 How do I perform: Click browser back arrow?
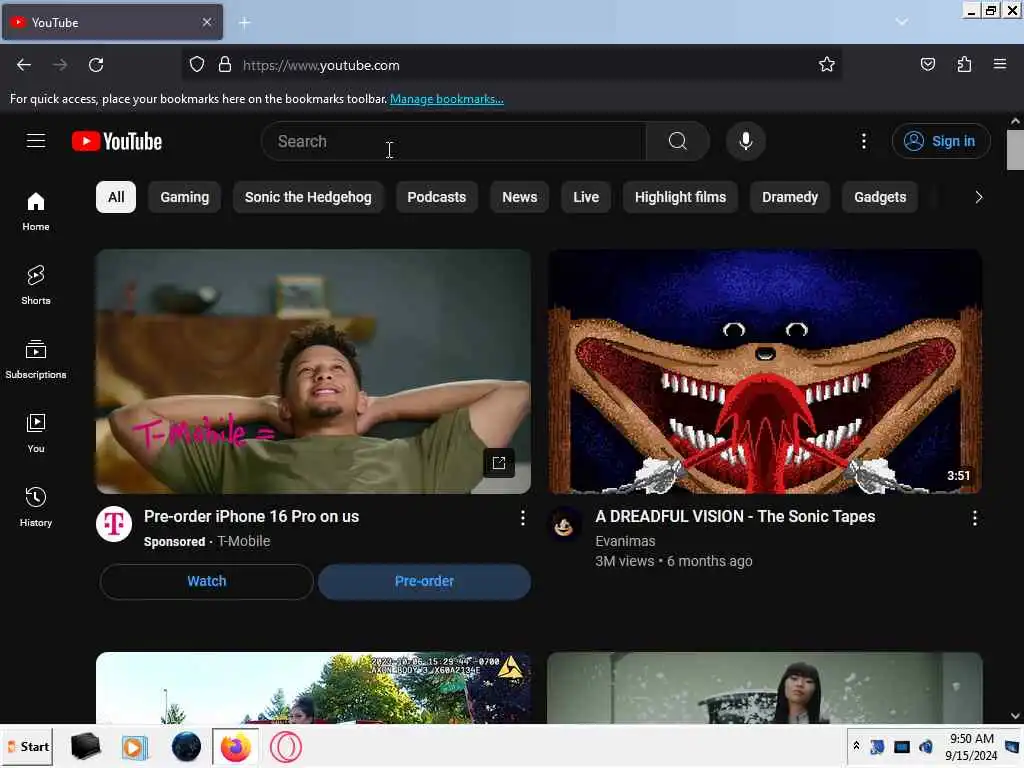(24, 65)
